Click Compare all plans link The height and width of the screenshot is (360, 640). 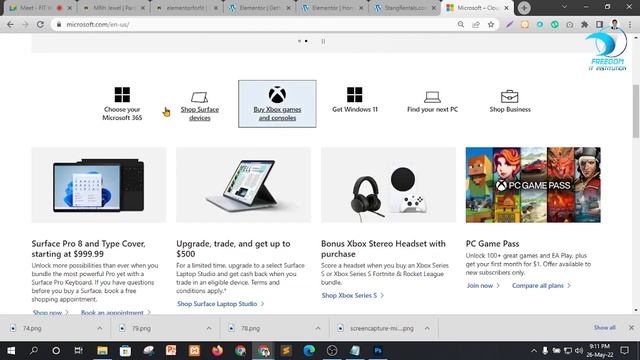tap(541, 285)
